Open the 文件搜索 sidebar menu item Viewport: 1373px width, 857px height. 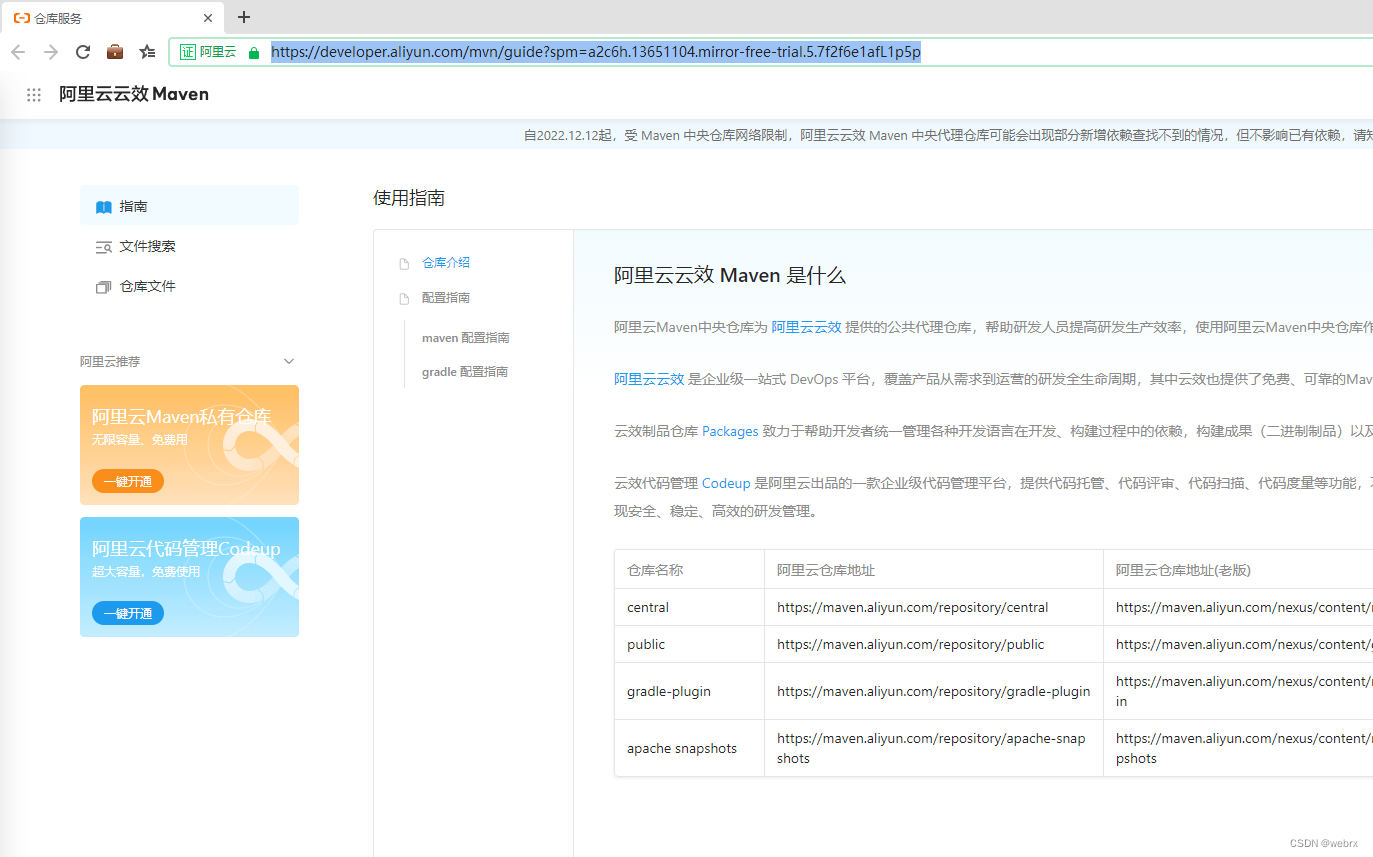[x=189, y=246]
